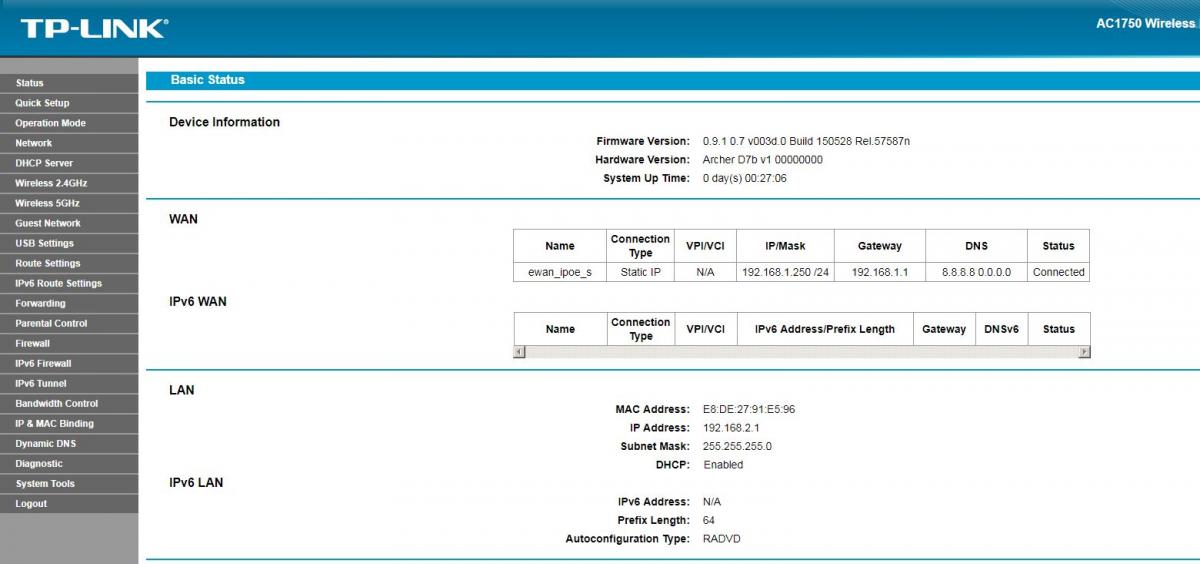Open Quick Setup in the sidebar
This screenshot has height=564, width=1200.
pyautogui.click(x=69, y=103)
